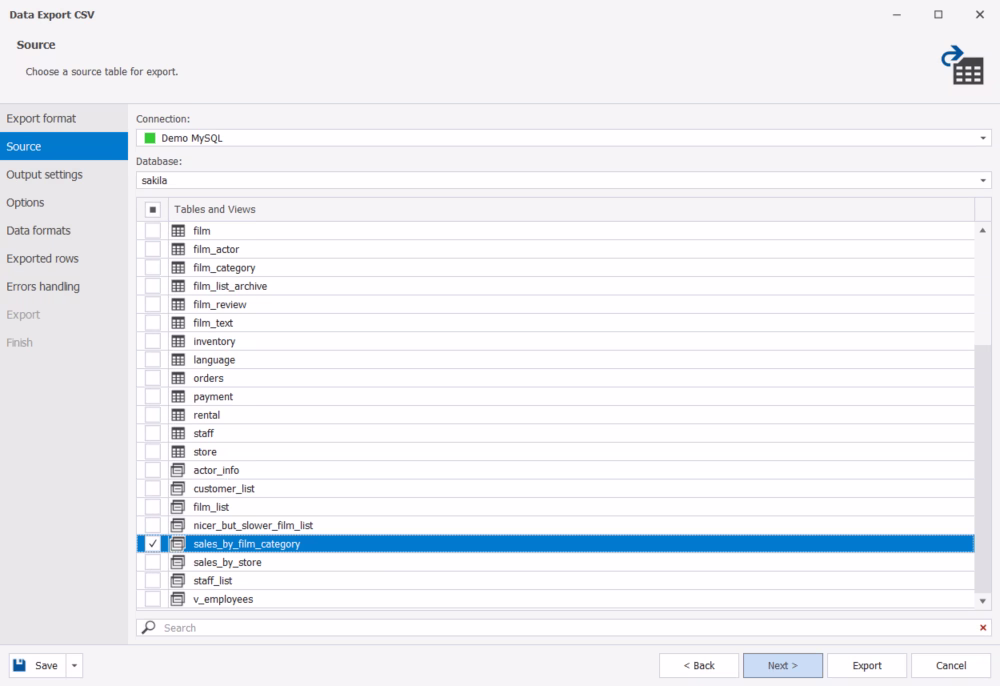This screenshot has height=686, width=1000.
Task: Click the view icon for film_list
Action: click(178, 507)
